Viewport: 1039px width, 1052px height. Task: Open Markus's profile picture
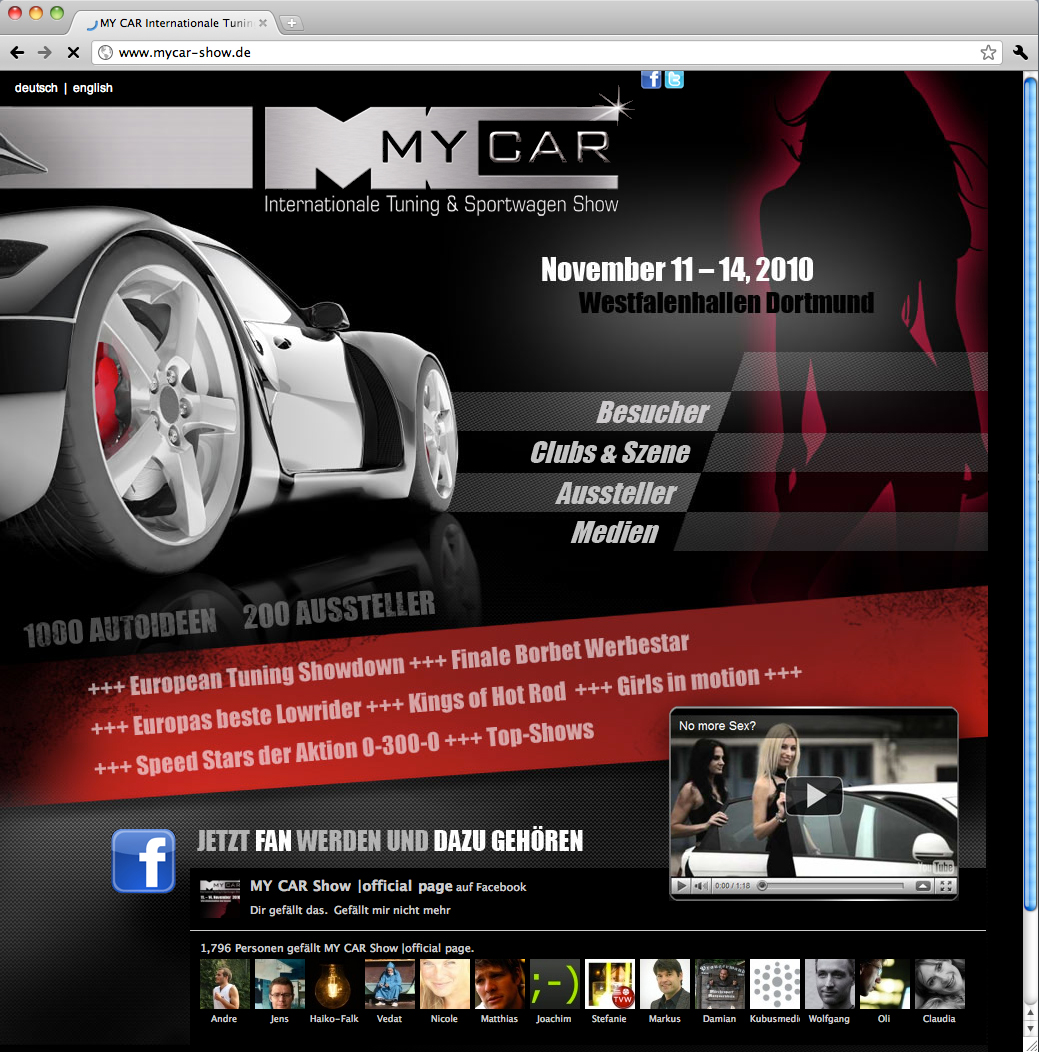pyautogui.click(x=665, y=984)
